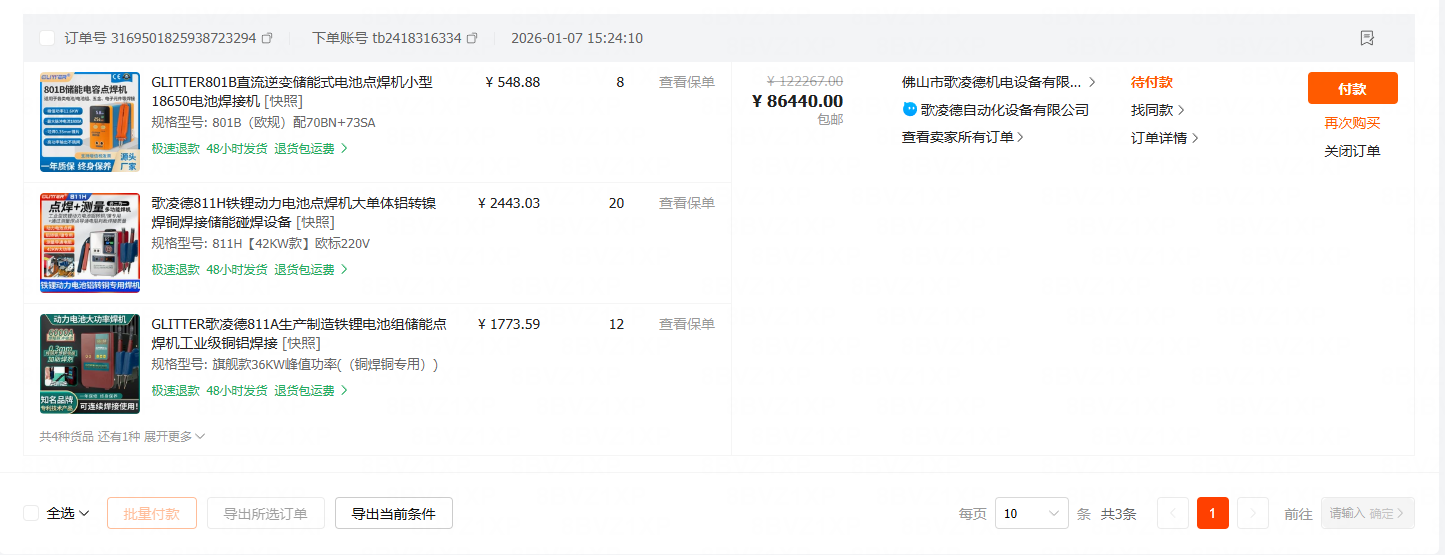The image size is (1445, 555).
Task: Open the 全选 dropdown arrow
Action: 84,513
